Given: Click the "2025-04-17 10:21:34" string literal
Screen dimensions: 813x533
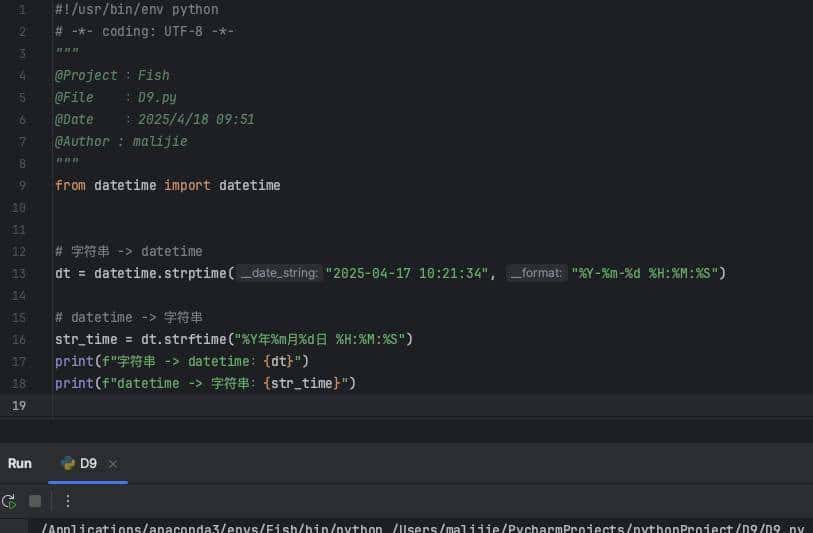Looking at the screenshot, I should click(407, 273).
